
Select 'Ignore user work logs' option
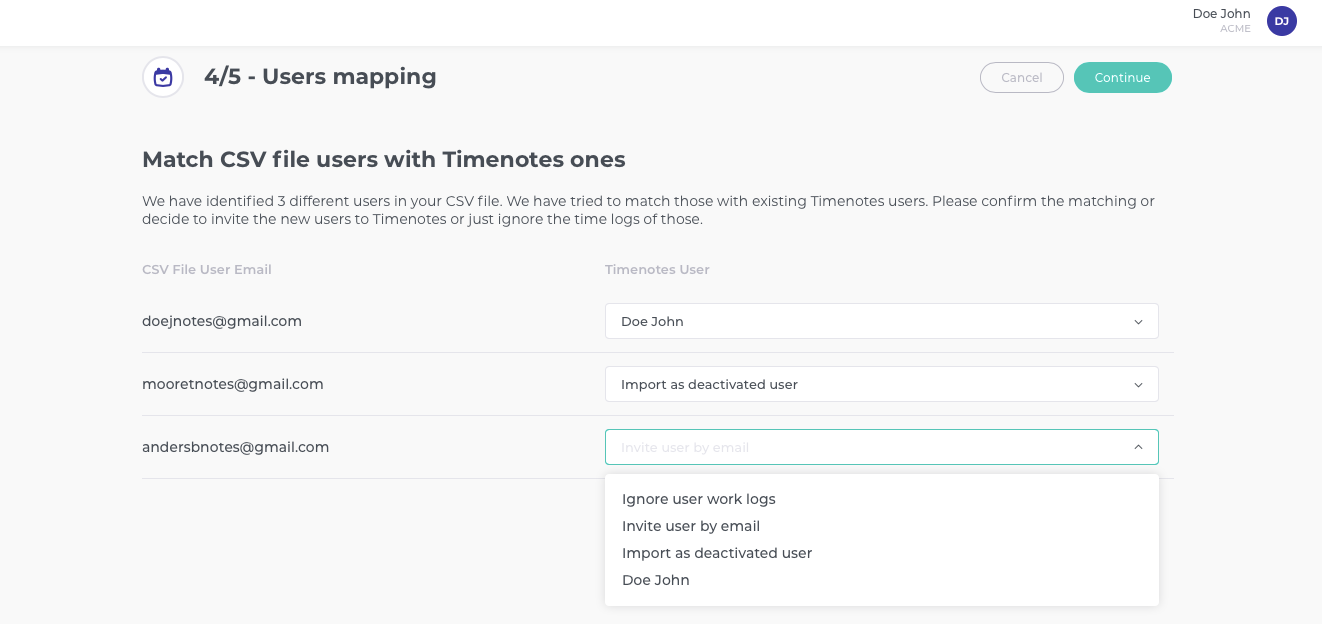pos(698,499)
